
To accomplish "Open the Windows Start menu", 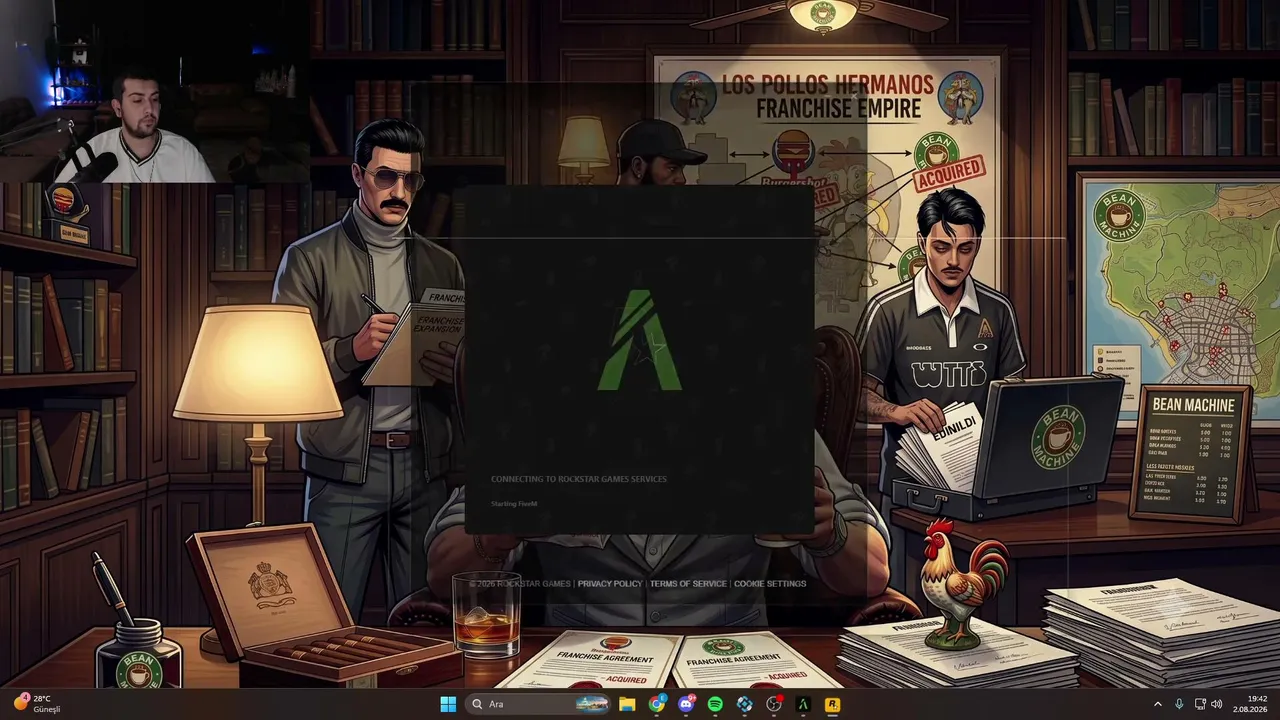I will click(x=448, y=704).
